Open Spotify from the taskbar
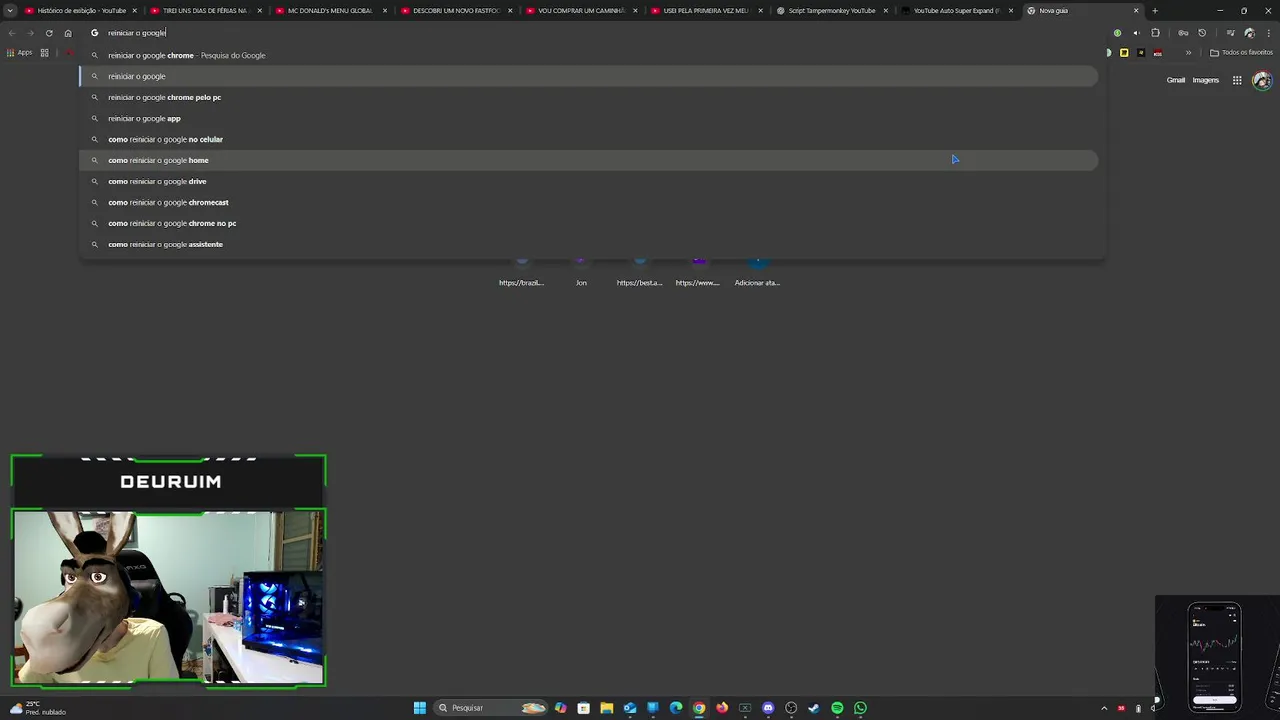Viewport: 1280px width, 720px height. point(837,708)
